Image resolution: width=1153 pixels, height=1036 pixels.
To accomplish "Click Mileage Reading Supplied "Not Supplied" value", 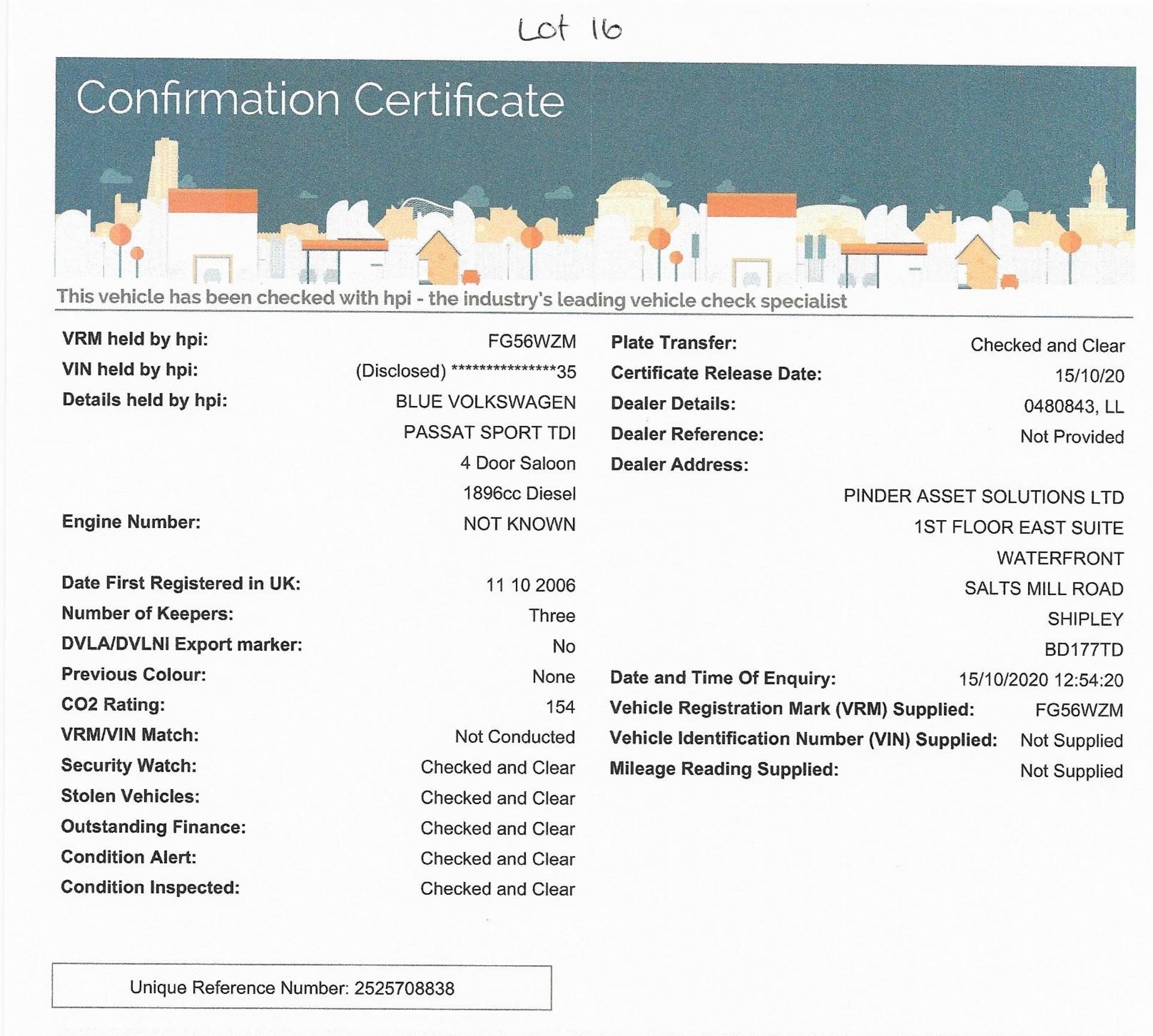I will [1071, 771].
